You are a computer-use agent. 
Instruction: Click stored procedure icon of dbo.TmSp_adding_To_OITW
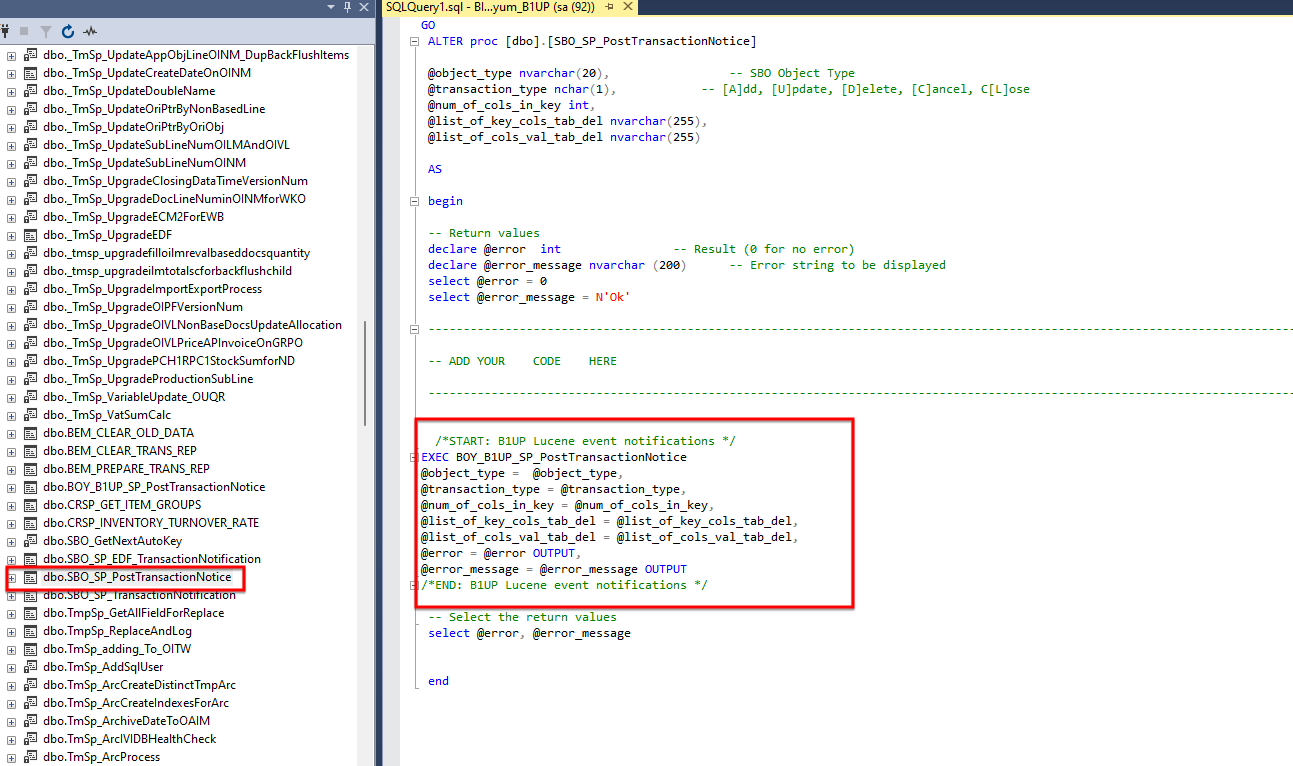pos(31,649)
